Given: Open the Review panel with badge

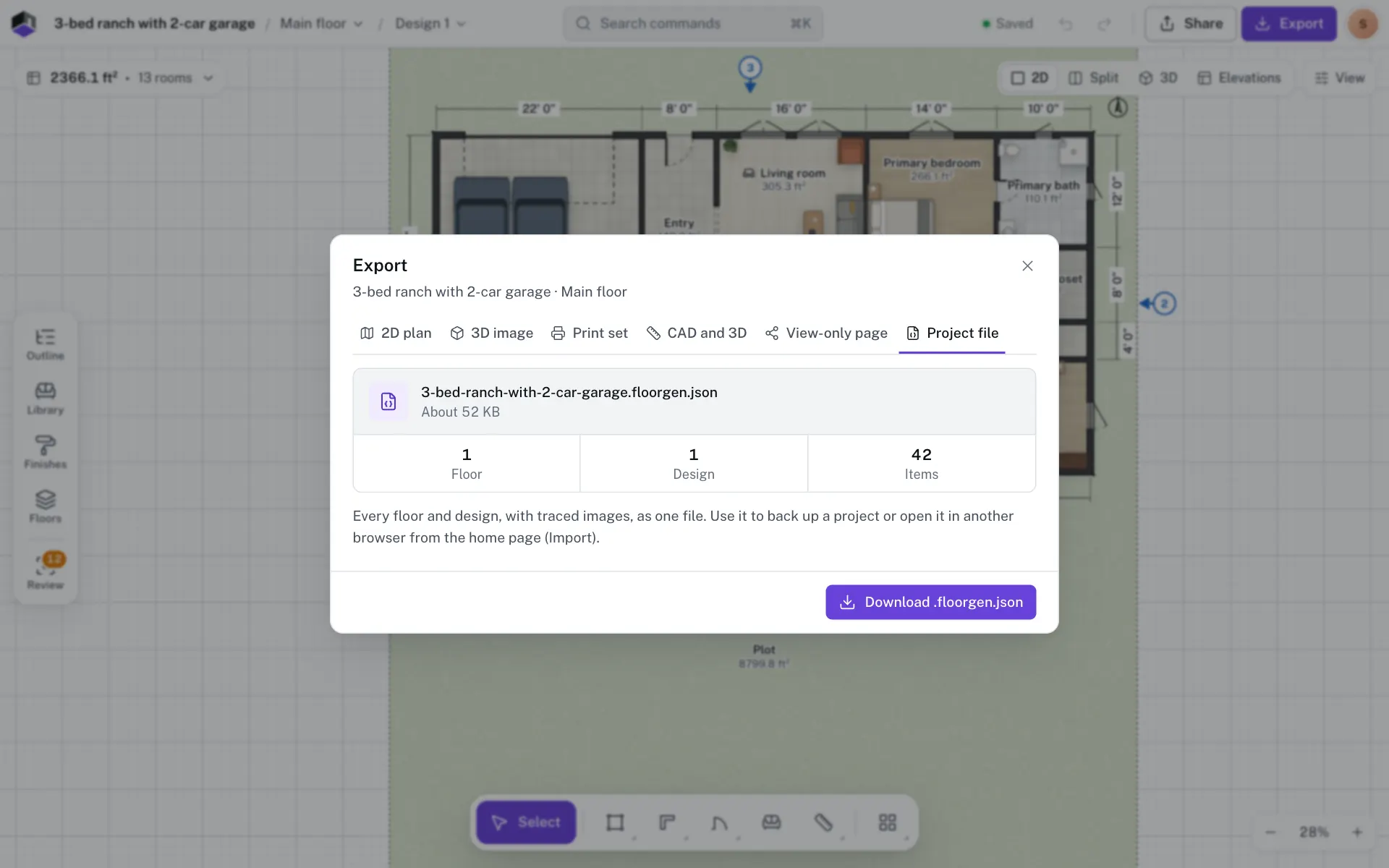Looking at the screenshot, I should pos(45,572).
